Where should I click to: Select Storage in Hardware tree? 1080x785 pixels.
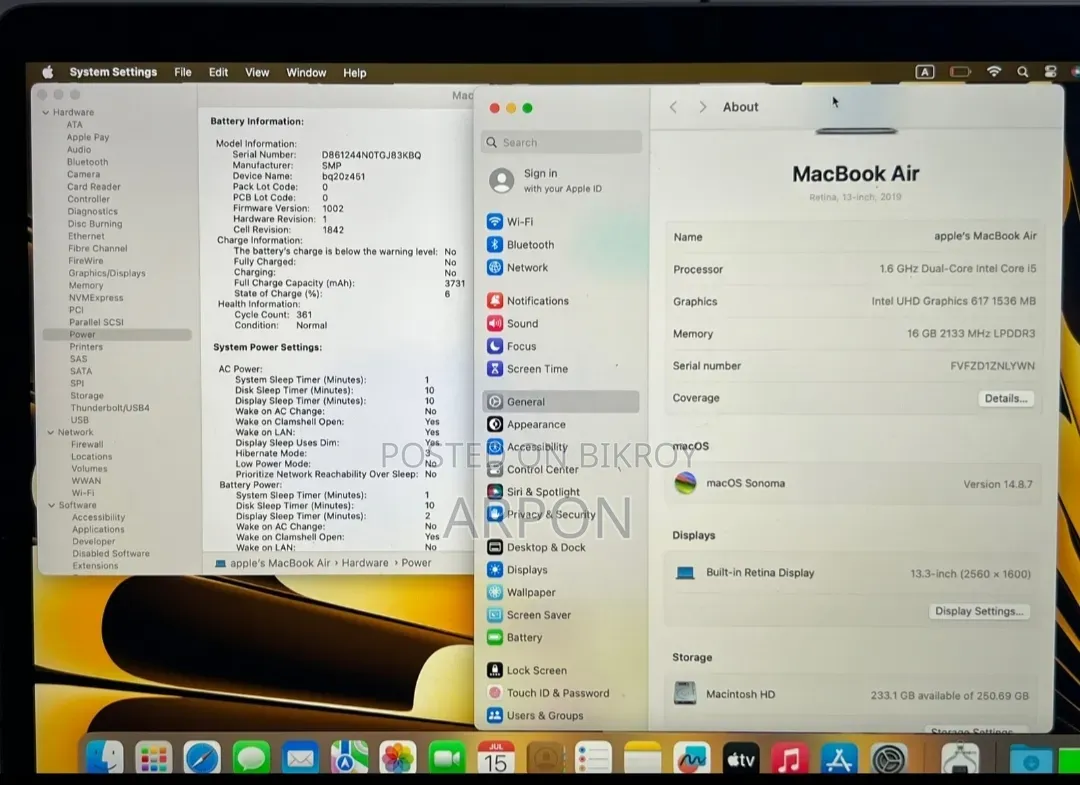pyautogui.click(x=87, y=395)
